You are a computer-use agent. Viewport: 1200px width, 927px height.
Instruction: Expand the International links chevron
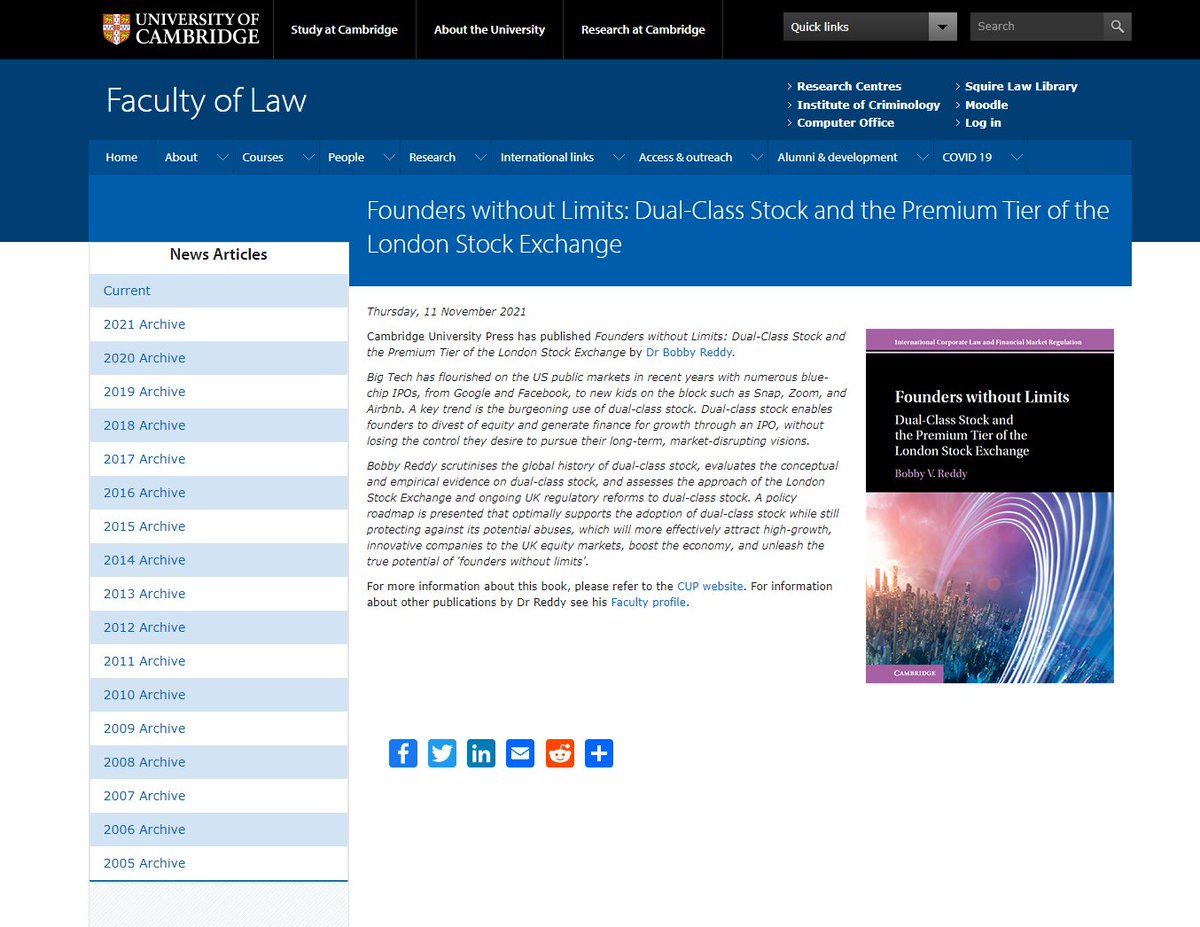point(619,157)
